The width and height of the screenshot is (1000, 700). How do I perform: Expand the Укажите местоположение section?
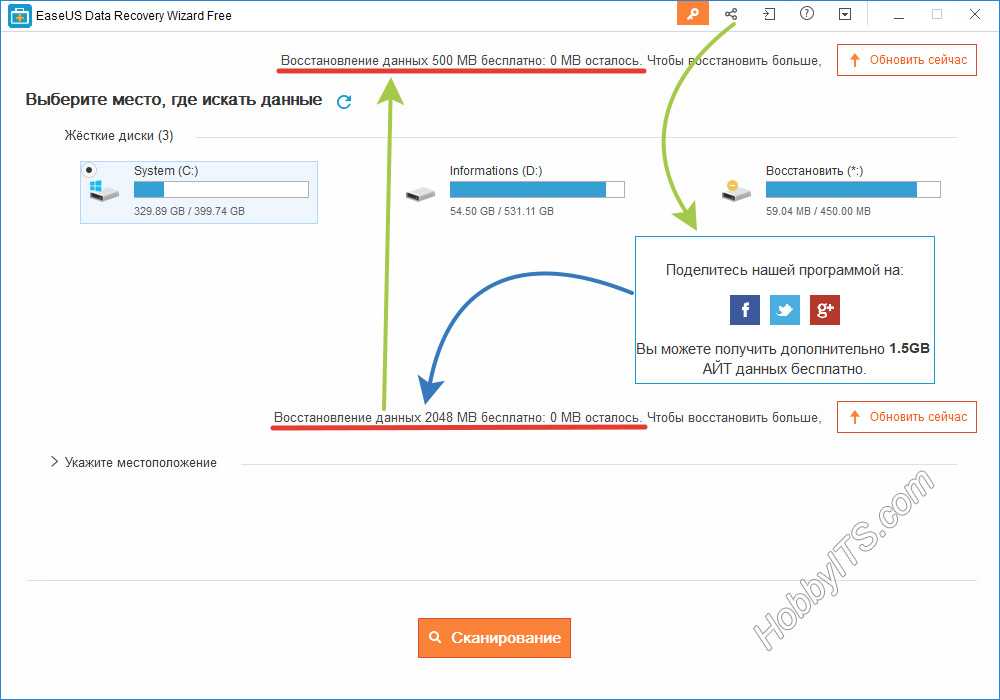55,462
